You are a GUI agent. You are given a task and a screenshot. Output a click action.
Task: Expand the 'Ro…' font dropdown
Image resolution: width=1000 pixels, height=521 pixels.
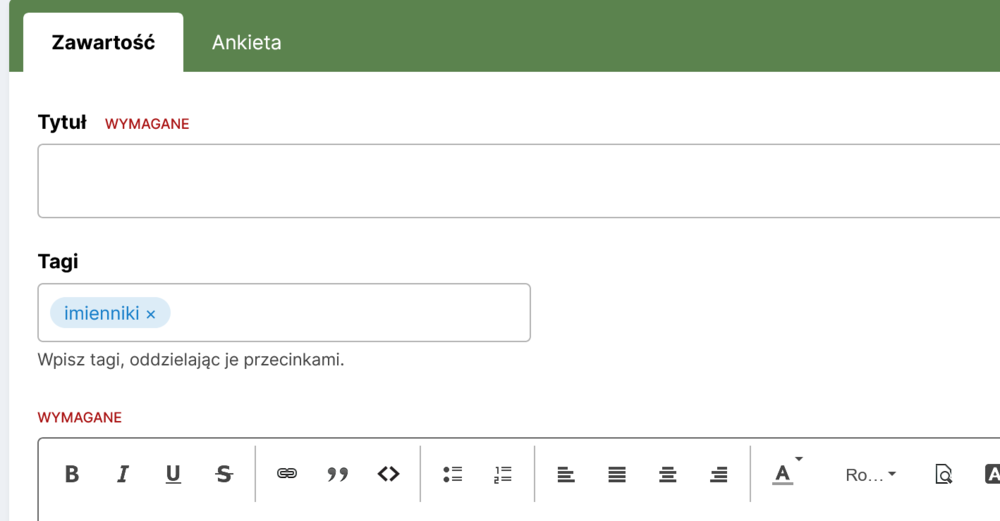pos(870,475)
